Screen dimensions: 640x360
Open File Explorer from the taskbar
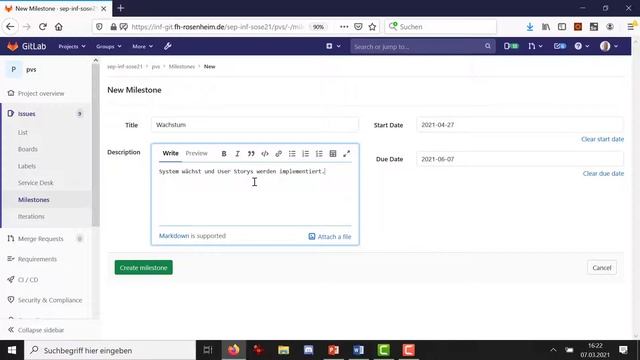click(283, 350)
